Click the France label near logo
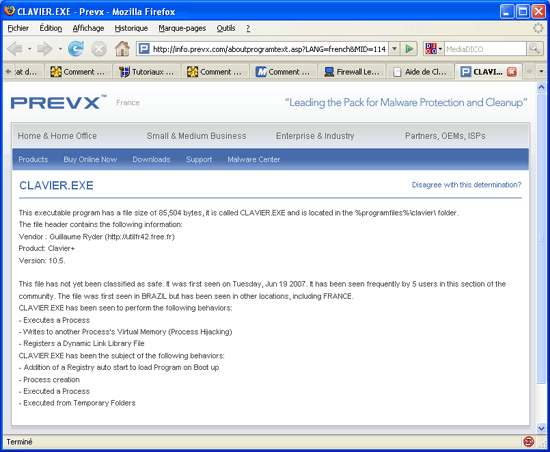 pyautogui.click(x=128, y=103)
